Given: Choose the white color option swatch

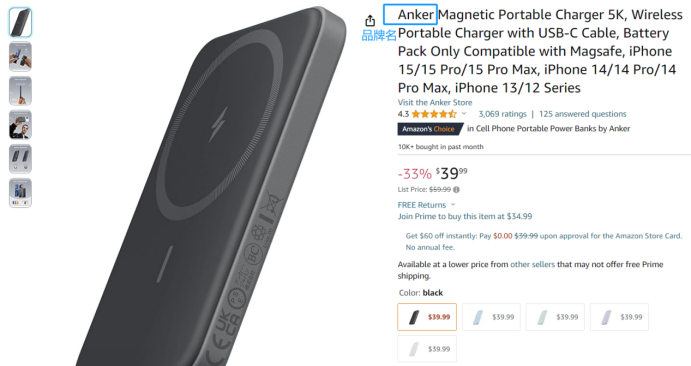Looking at the screenshot, I should 427,349.
